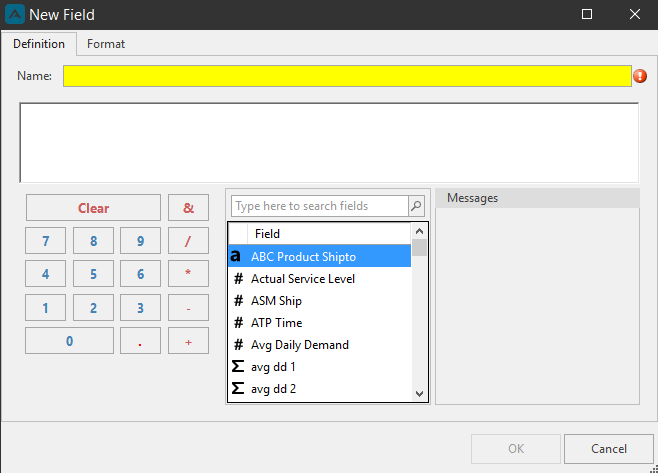The height and width of the screenshot is (473, 658).
Task: Select ATP Time field
Action: point(319,322)
